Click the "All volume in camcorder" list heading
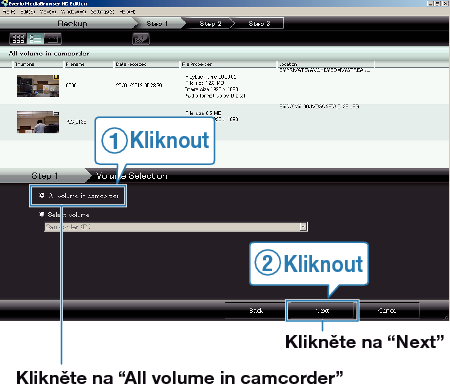Screen dimensions: 450x389 49,53
